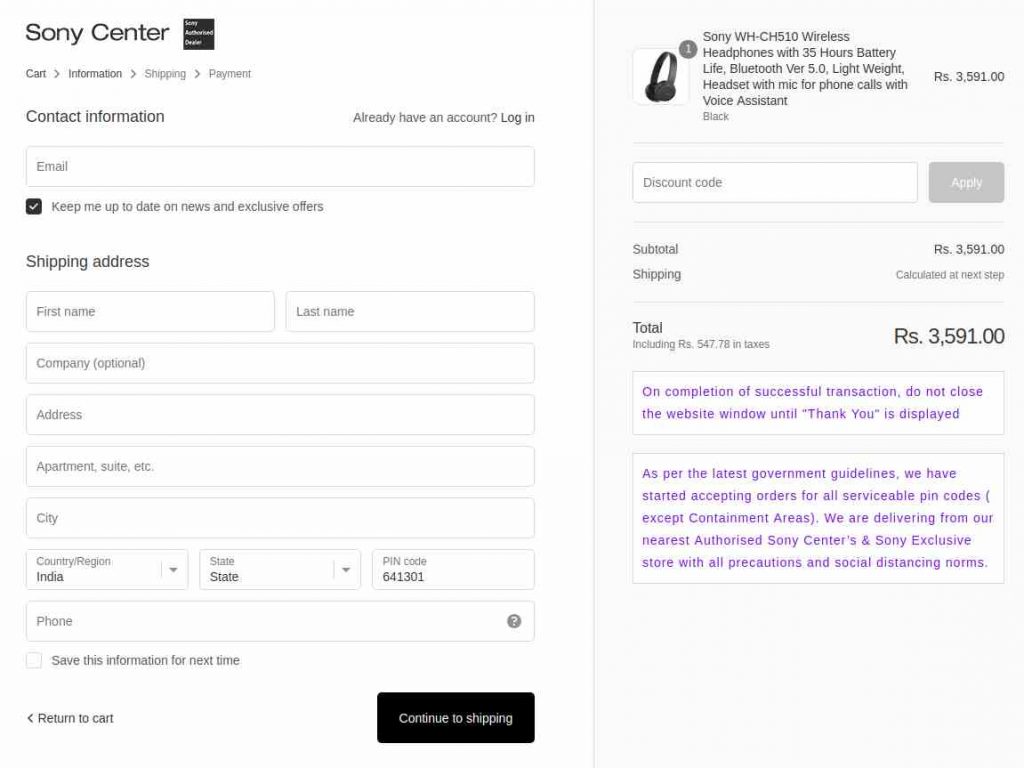Enable Save this information for next time
Image resolution: width=1024 pixels, height=768 pixels.
pos(34,660)
